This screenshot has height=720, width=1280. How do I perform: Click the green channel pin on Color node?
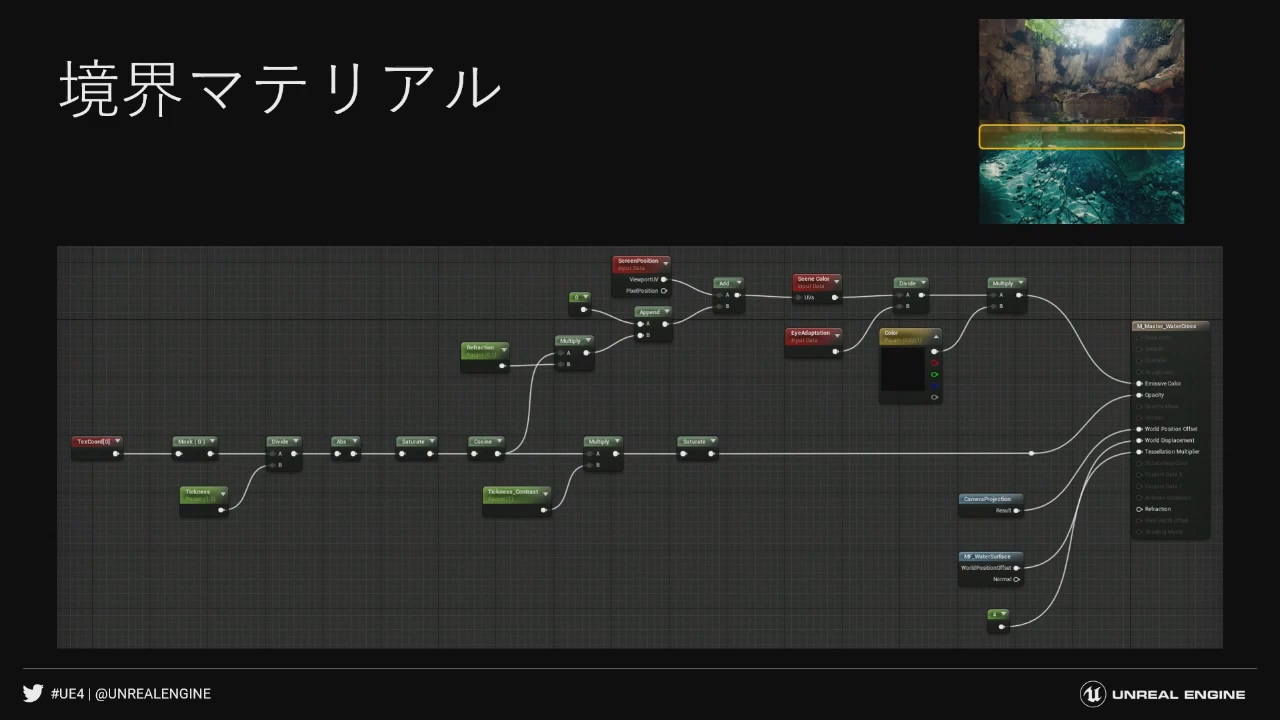935,374
